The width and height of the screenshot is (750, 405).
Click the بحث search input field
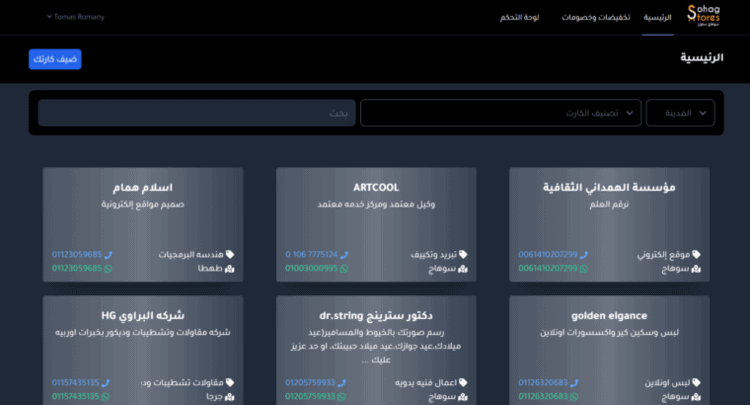pyautogui.click(x=197, y=113)
